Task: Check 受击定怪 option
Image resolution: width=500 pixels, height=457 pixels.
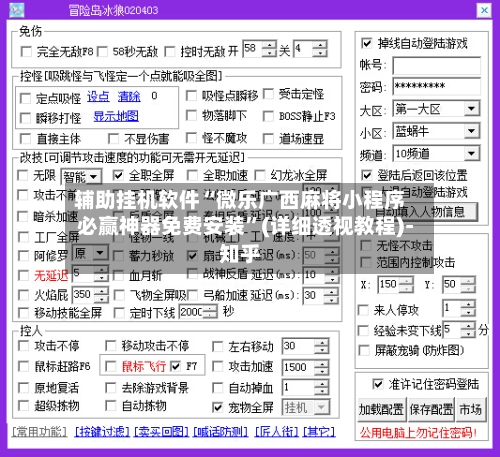Action: [268, 94]
